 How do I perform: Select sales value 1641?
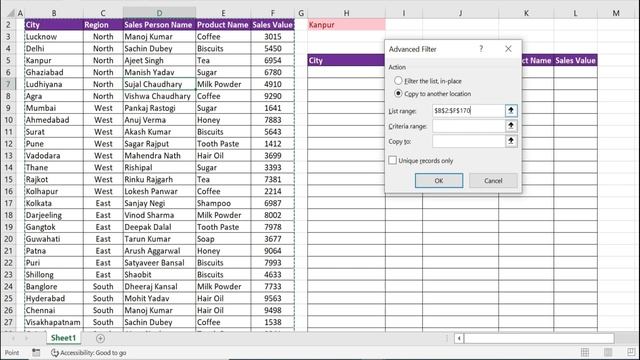[272, 108]
